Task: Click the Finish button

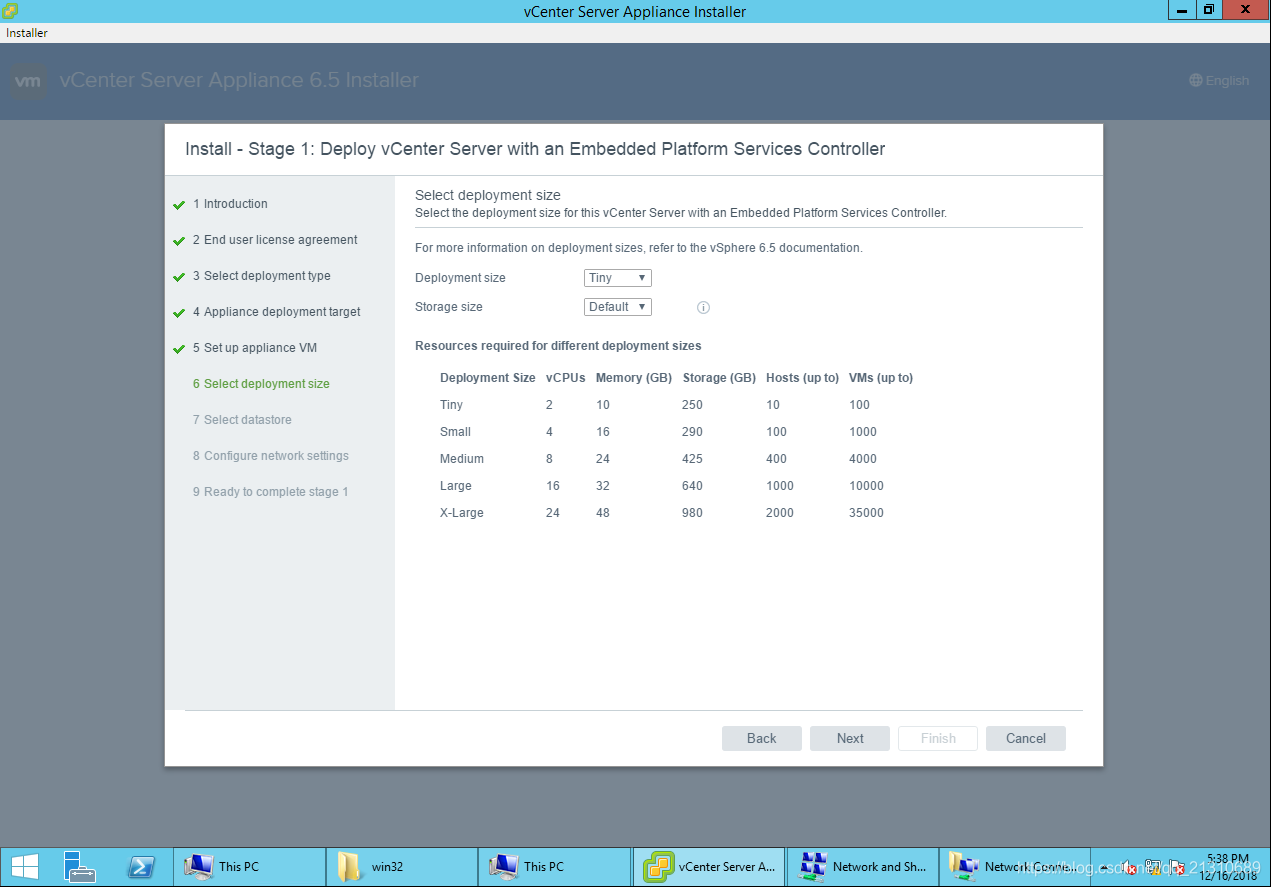Action: [938, 738]
